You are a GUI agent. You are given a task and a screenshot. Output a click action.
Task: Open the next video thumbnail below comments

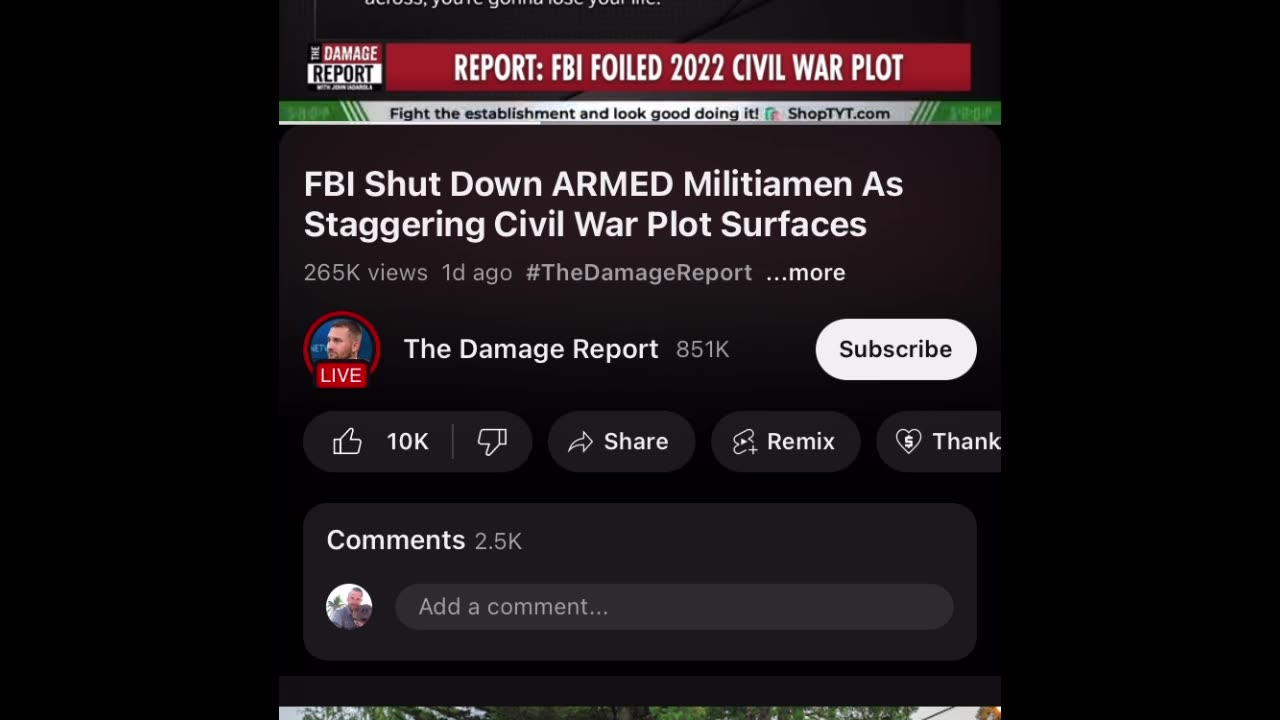point(640,712)
